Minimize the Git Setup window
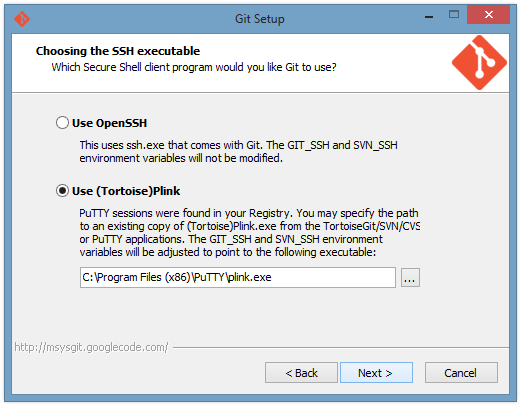Image resolution: width=521 pixels, height=406 pixels. pos(429,16)
